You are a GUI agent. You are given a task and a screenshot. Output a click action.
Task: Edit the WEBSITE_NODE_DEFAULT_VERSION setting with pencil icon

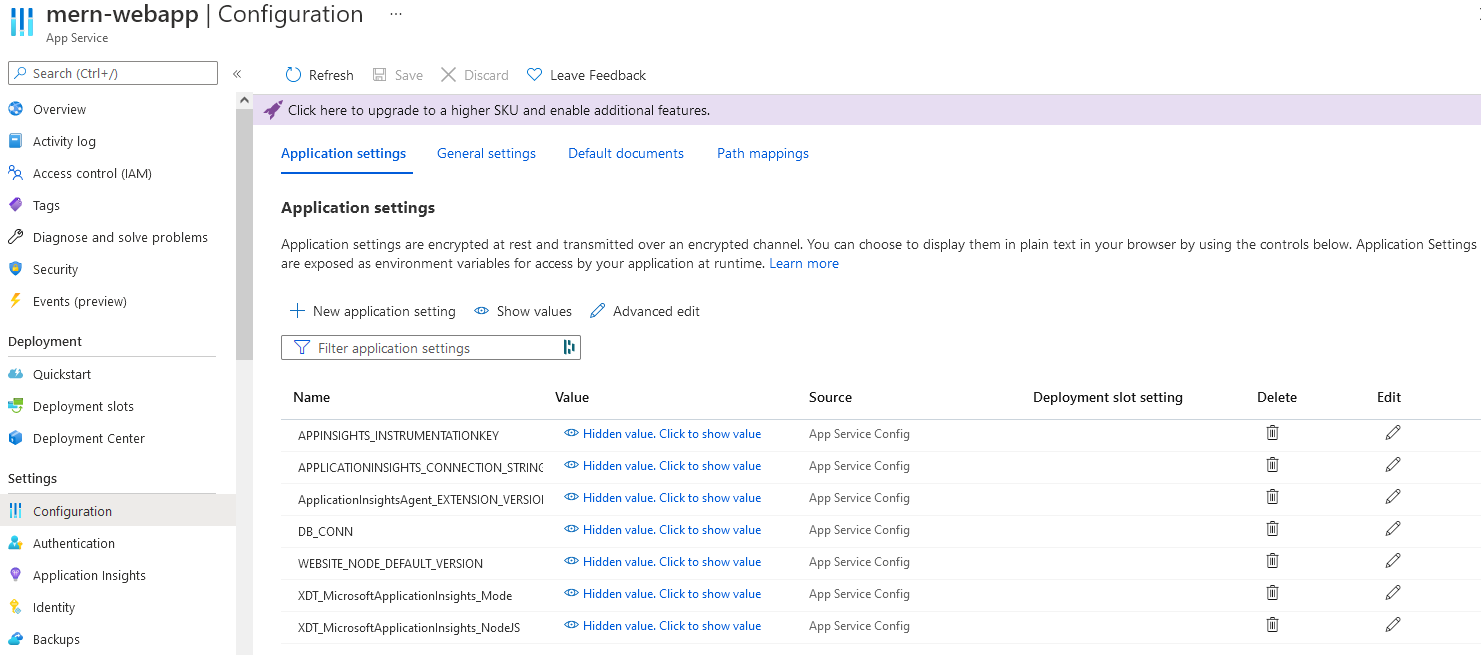tap(1393, 561)
